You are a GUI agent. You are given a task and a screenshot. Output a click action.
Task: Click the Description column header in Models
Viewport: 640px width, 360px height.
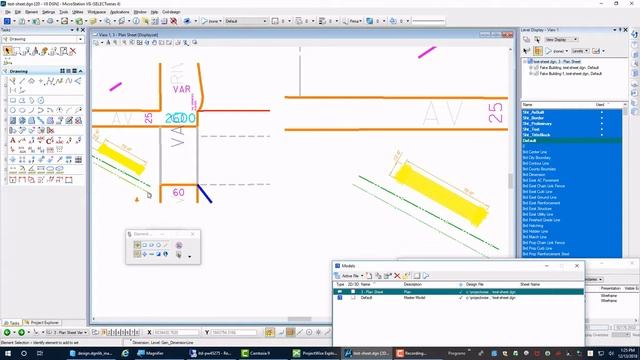(413, 284)
